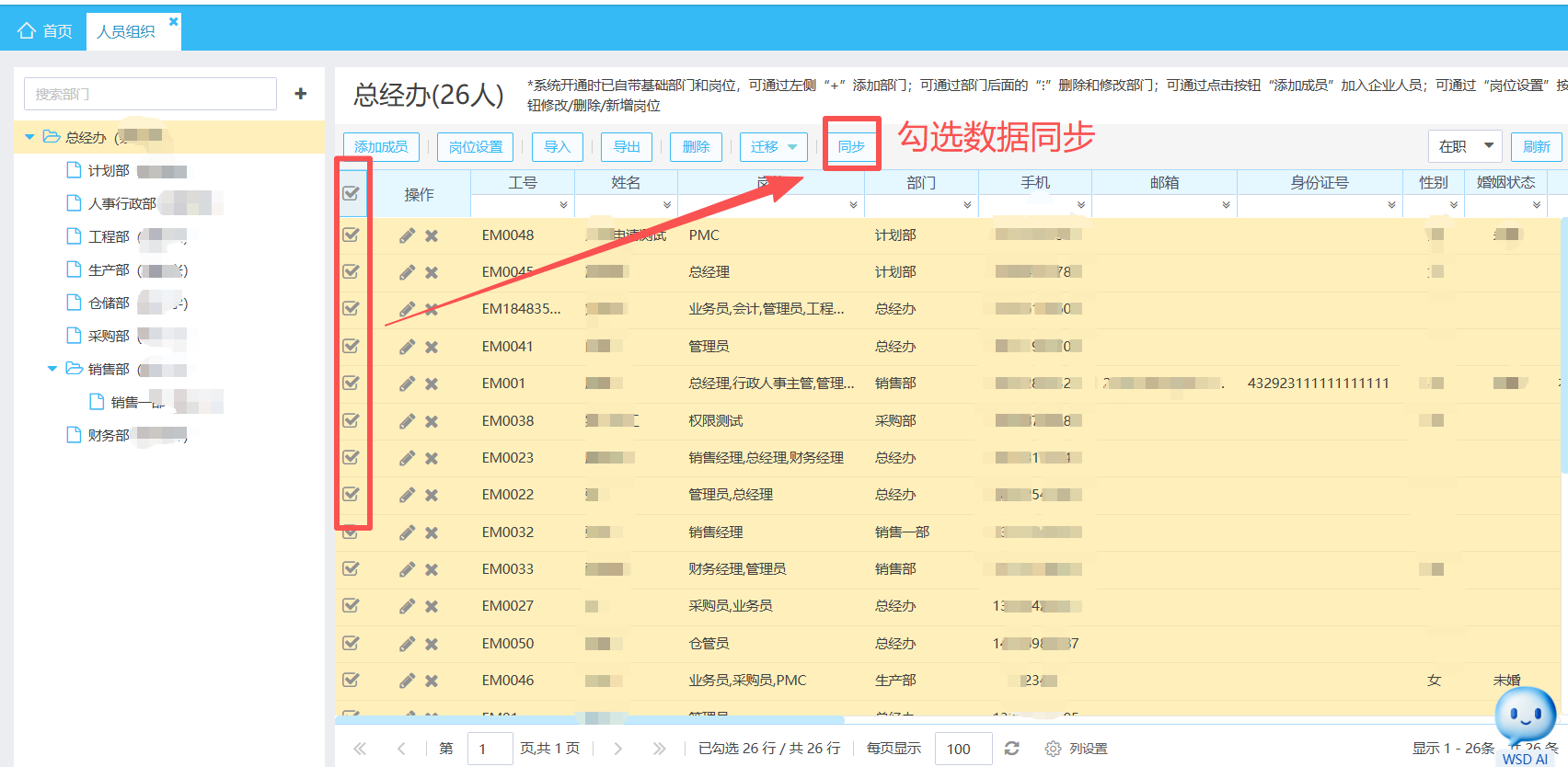Click the 同步 button

coord(851,146)
